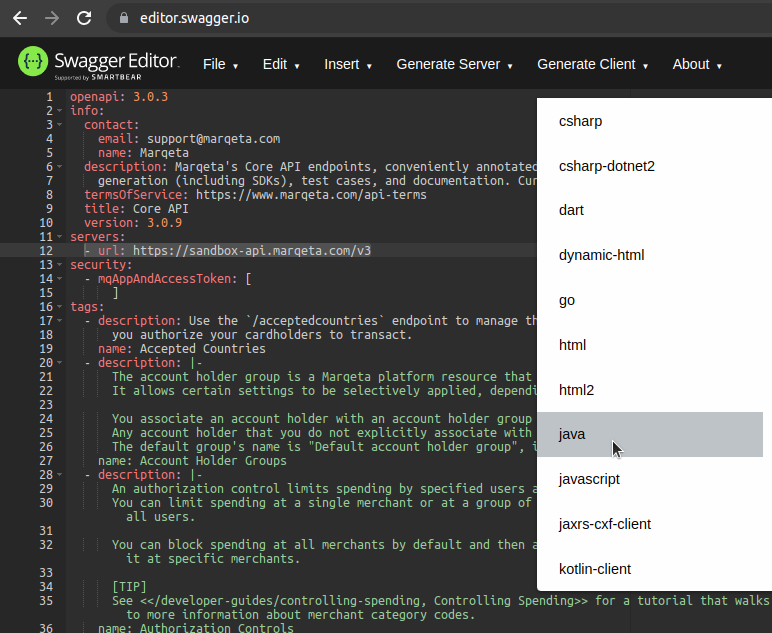Collapse the Generate Client dropdown
This screenshot has width=772, height=633.
(x=592, y=64)
